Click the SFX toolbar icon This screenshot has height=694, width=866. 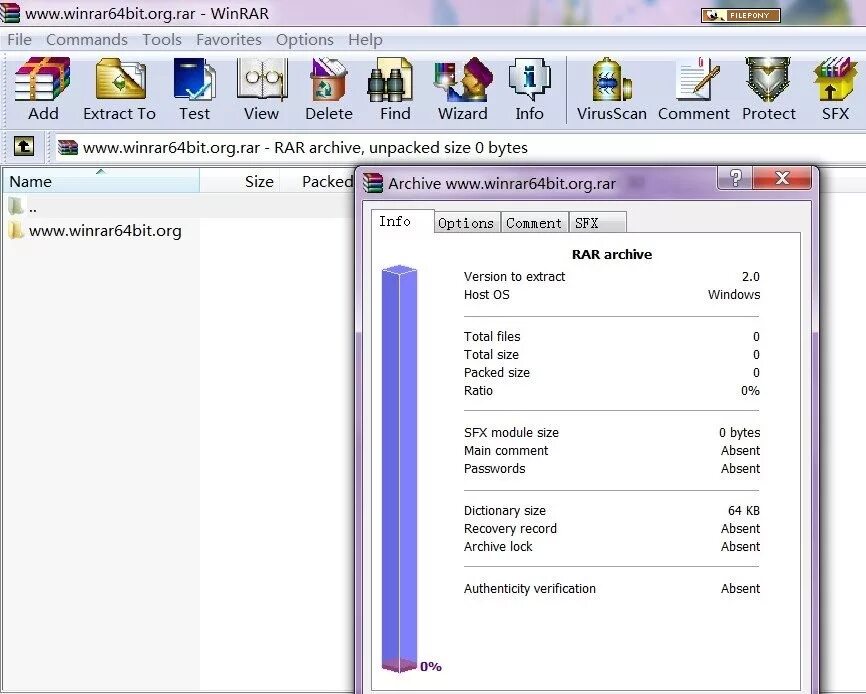pos(835,80)
